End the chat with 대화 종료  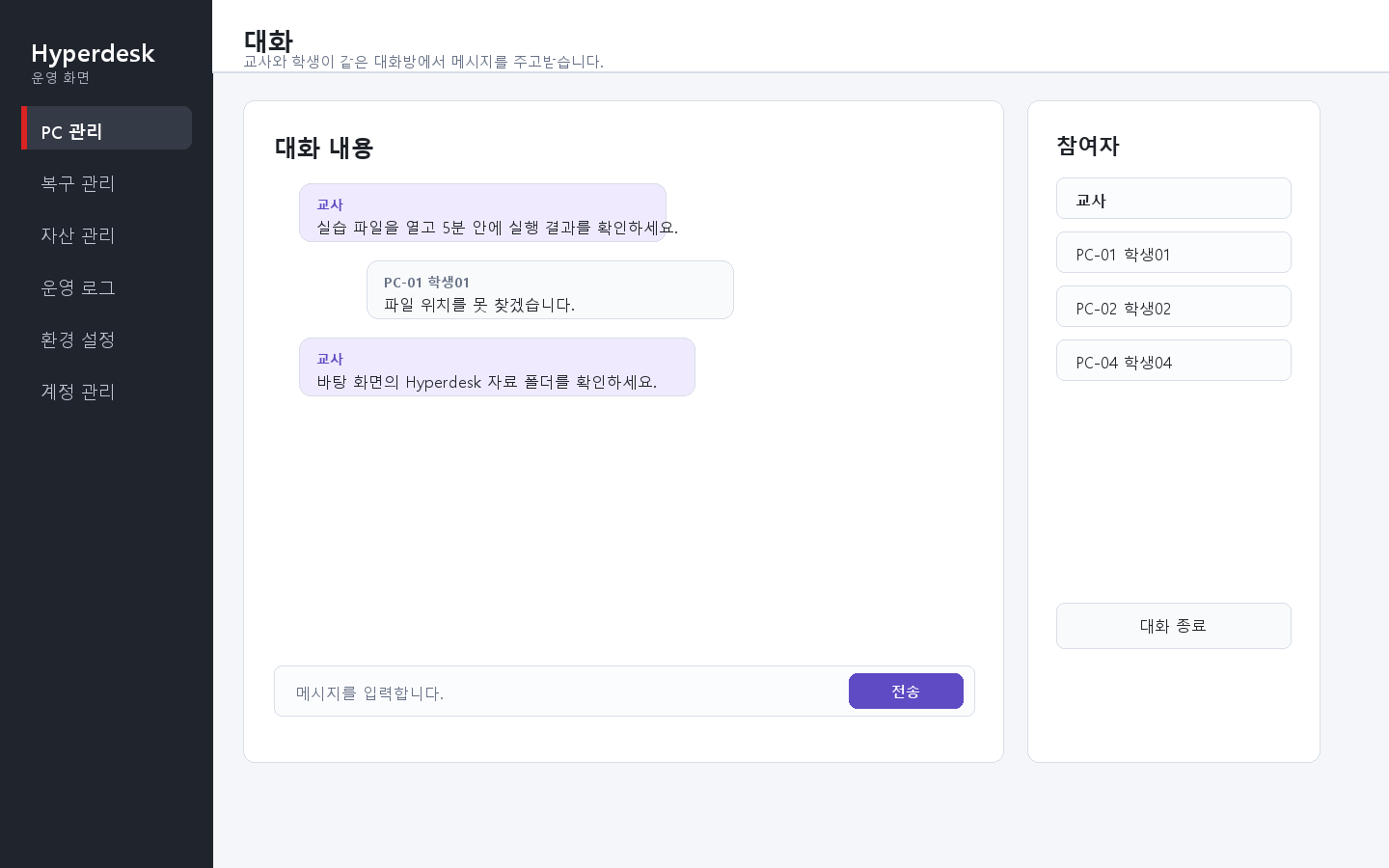point(1173,626)
